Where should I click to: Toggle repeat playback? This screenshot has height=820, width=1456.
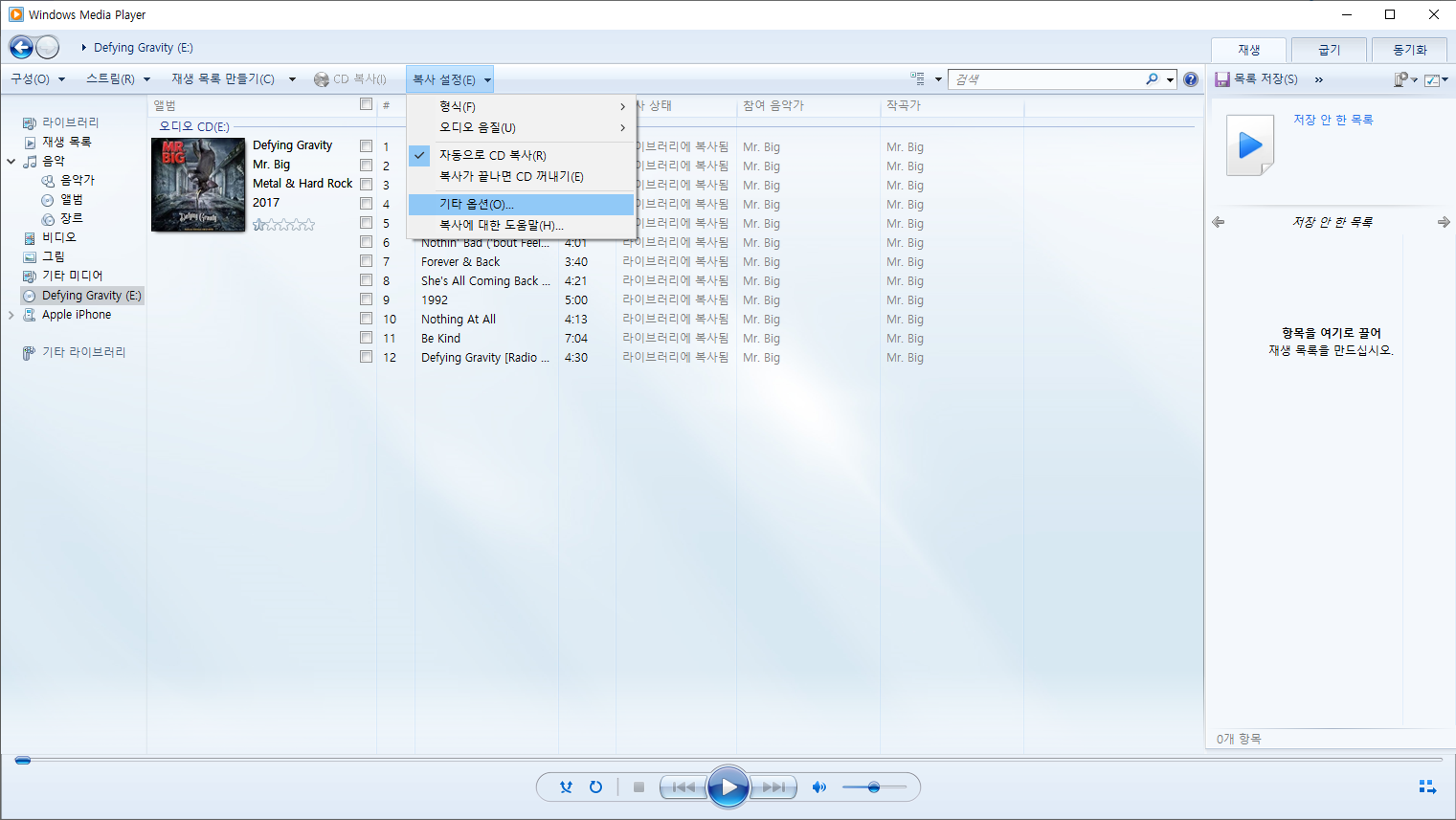(x=595, y=787)
